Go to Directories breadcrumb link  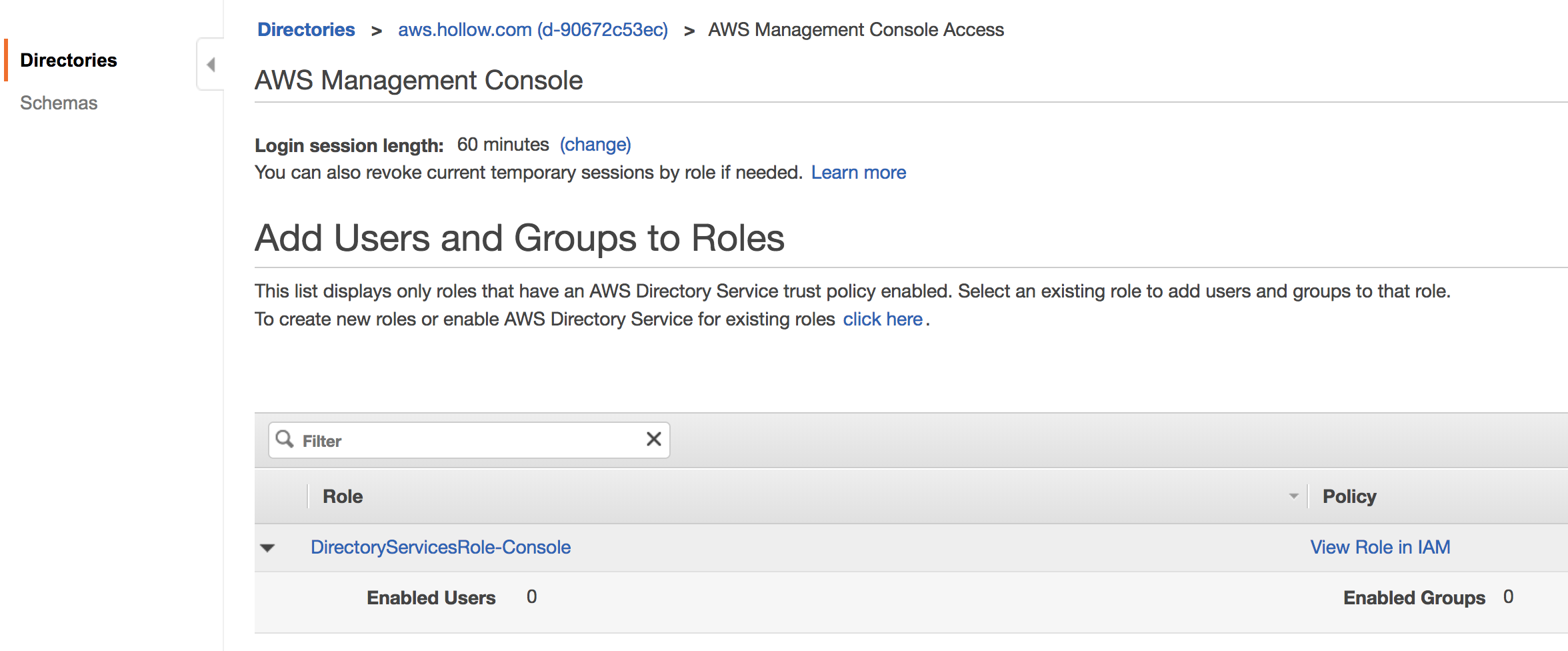(x=306, y=29)
